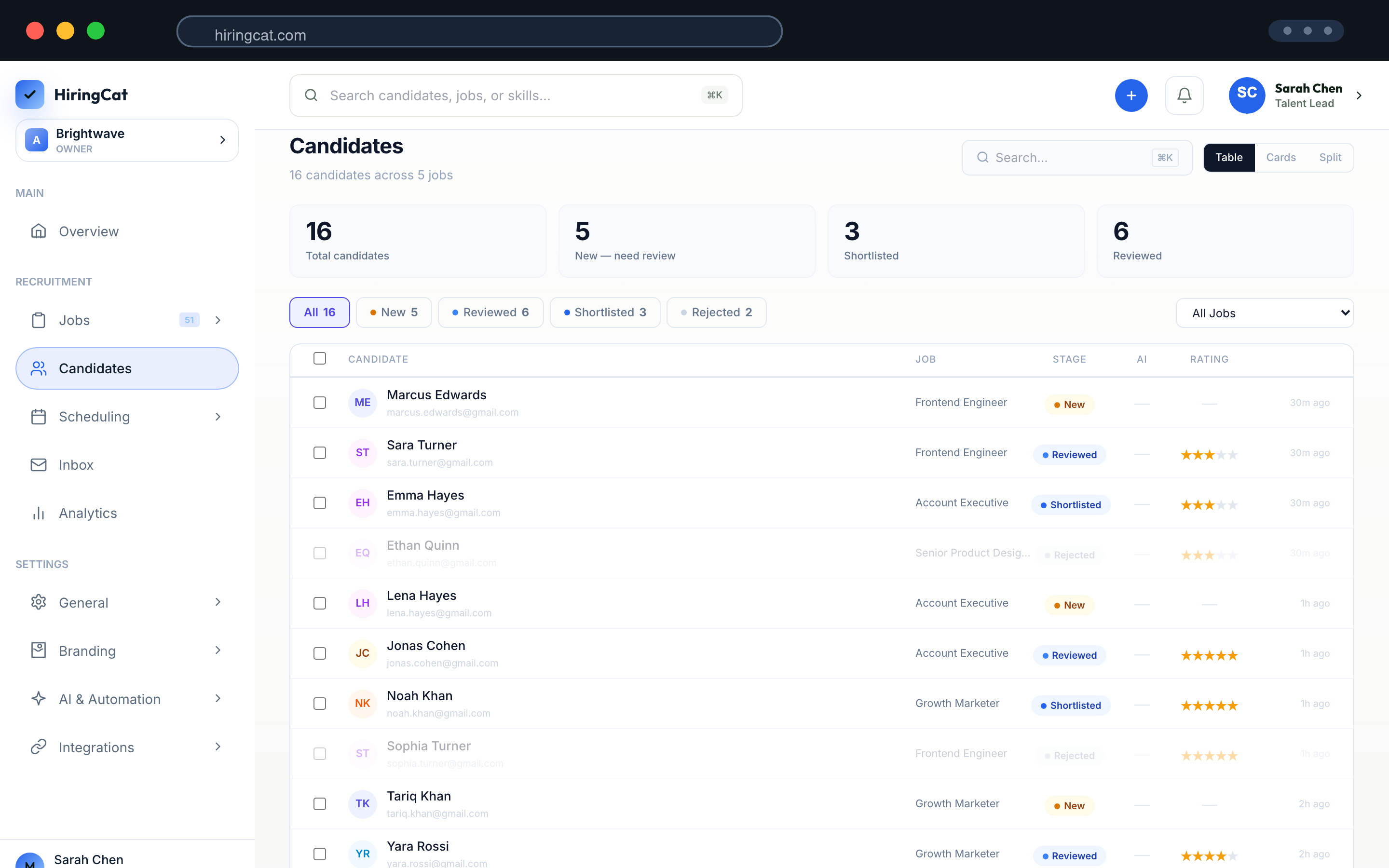This screenshot has height=868, width=1389.
Task: Click the Jobs clipboard icon
Action: 39,320
